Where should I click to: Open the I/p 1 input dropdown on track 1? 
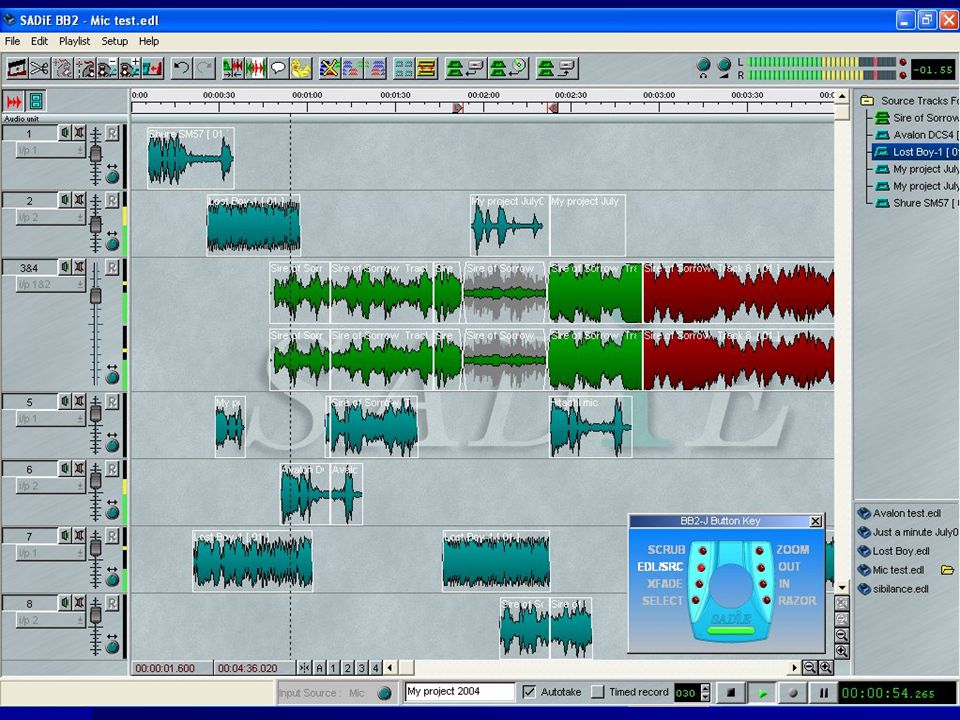(50, 151)
